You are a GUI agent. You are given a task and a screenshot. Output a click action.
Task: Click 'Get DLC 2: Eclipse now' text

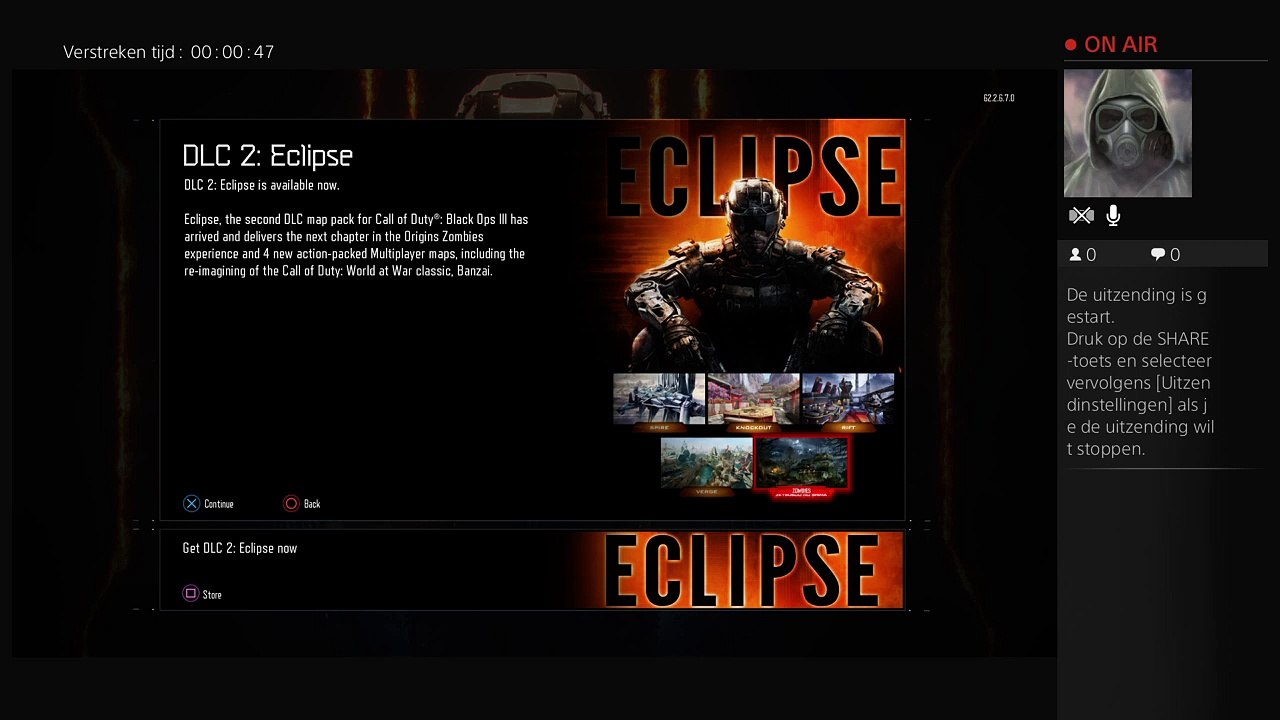[240, 548]
